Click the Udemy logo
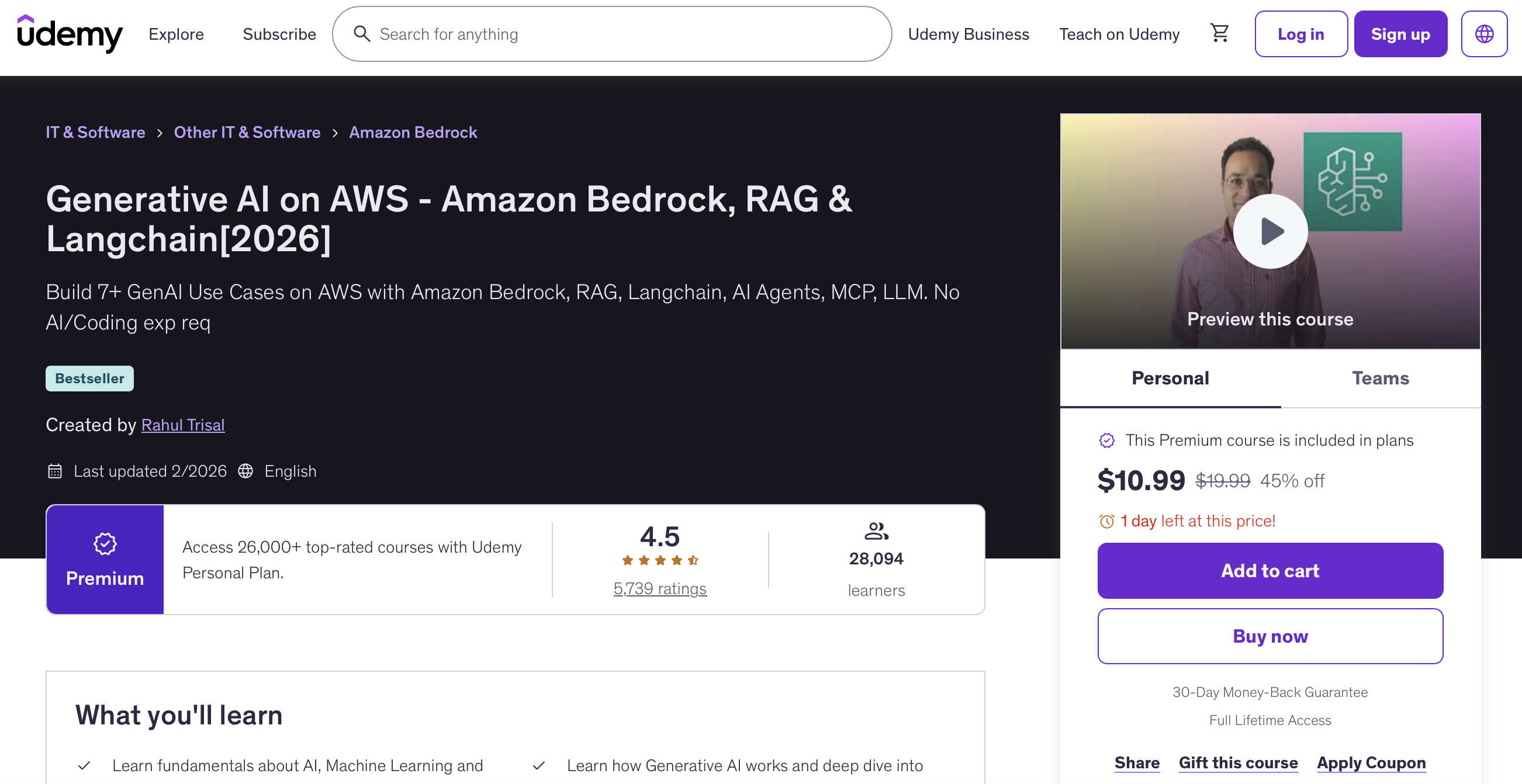Image resolution: width=1522 pixels, height=784 pixels. tap(70, 34)
